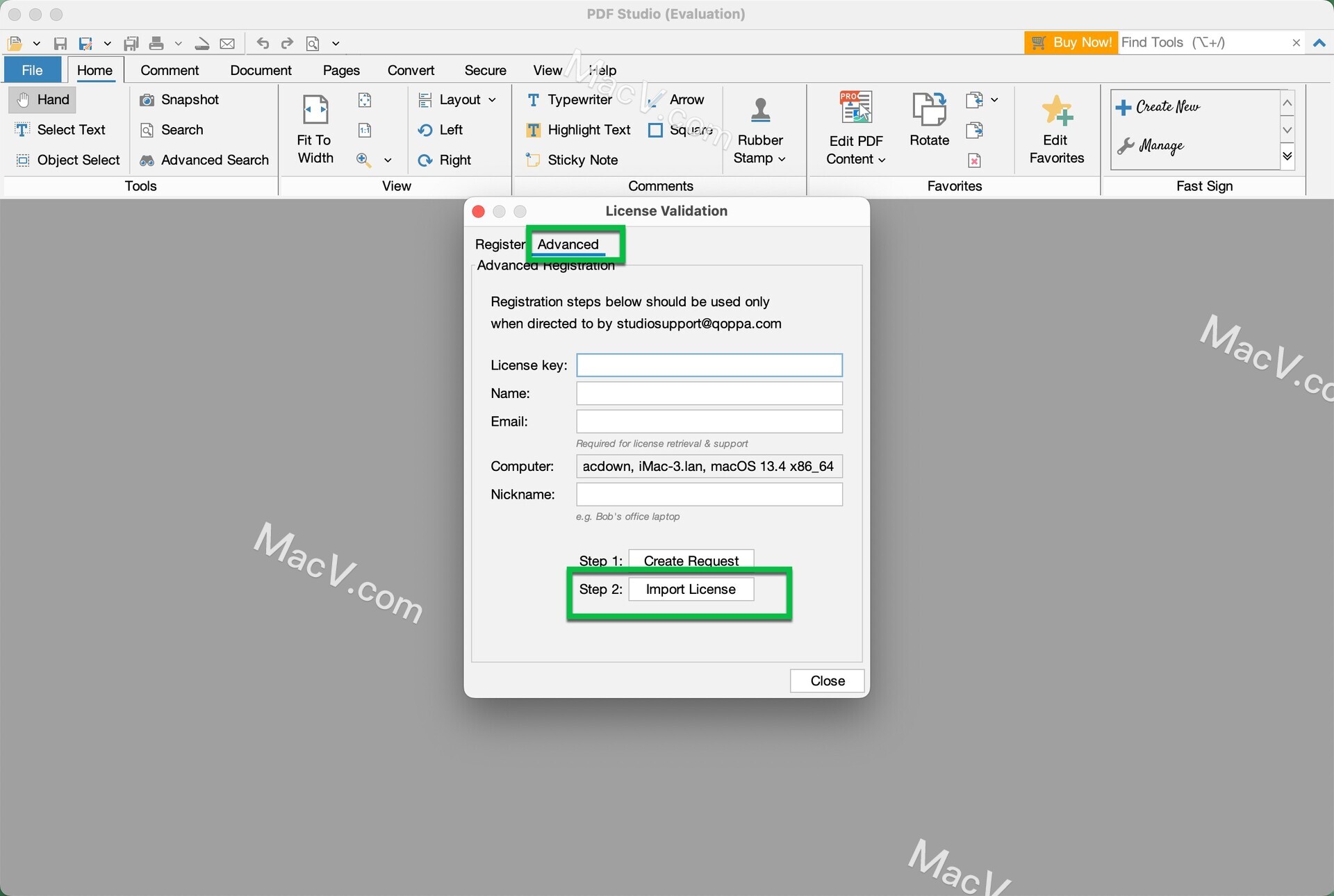Open Search in Tools group
Image resolution: width=1334 pixels, height=896 pixels.
(x=172, y=130)
